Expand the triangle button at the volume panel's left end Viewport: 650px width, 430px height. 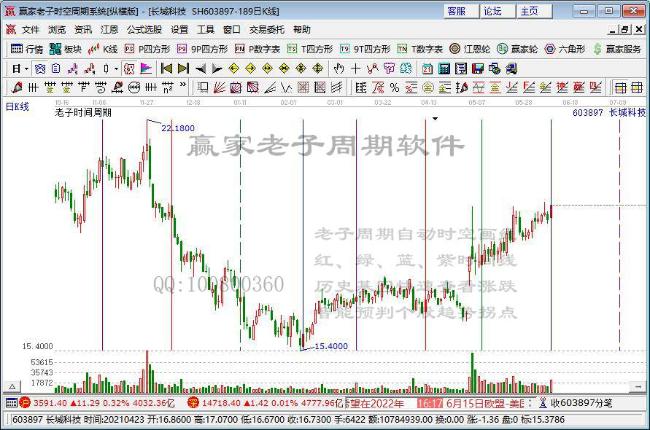point(12,386)
